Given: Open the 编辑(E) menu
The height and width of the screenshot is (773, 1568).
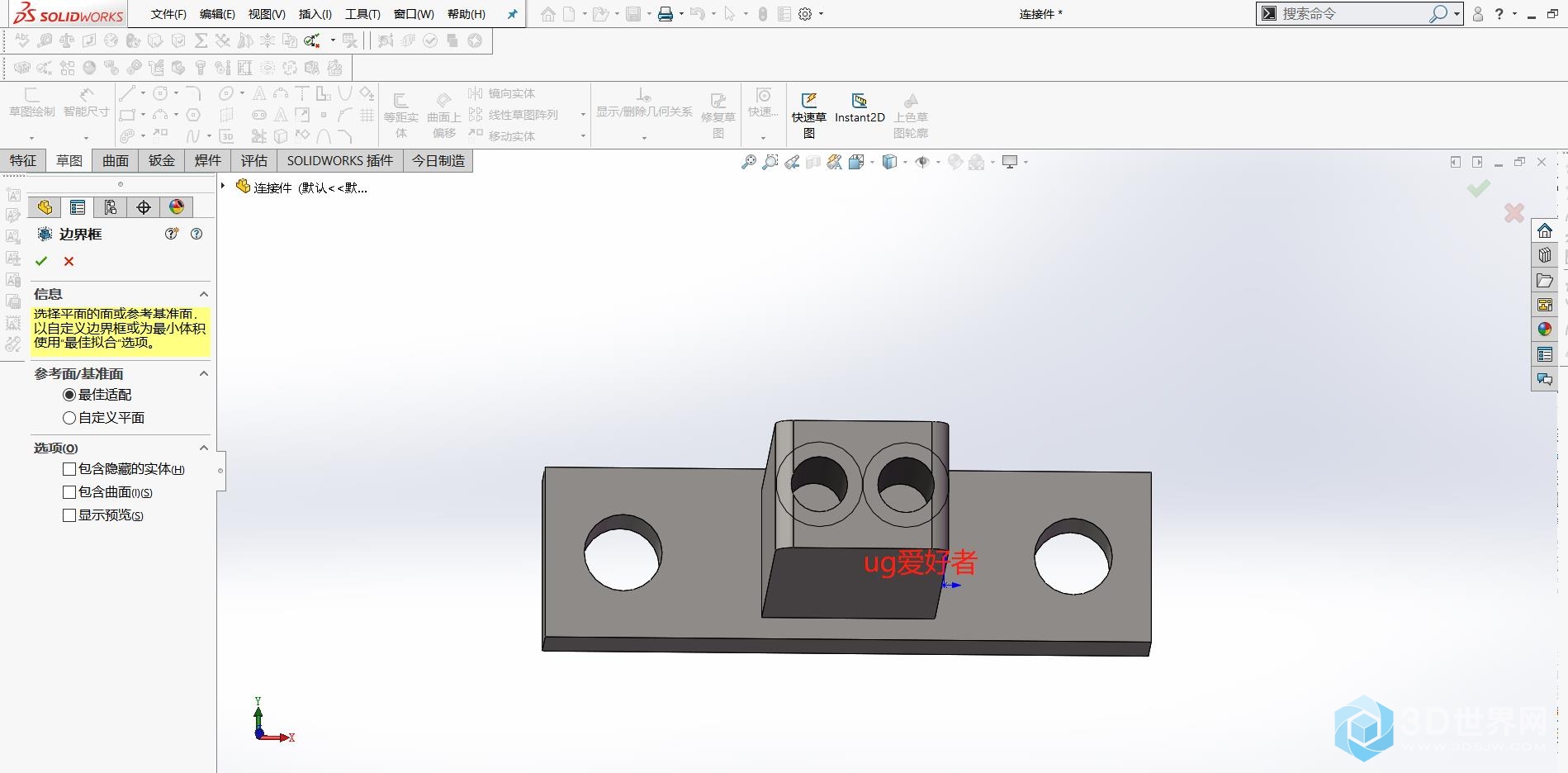Looking at the screenshot, I should point(217,14).
